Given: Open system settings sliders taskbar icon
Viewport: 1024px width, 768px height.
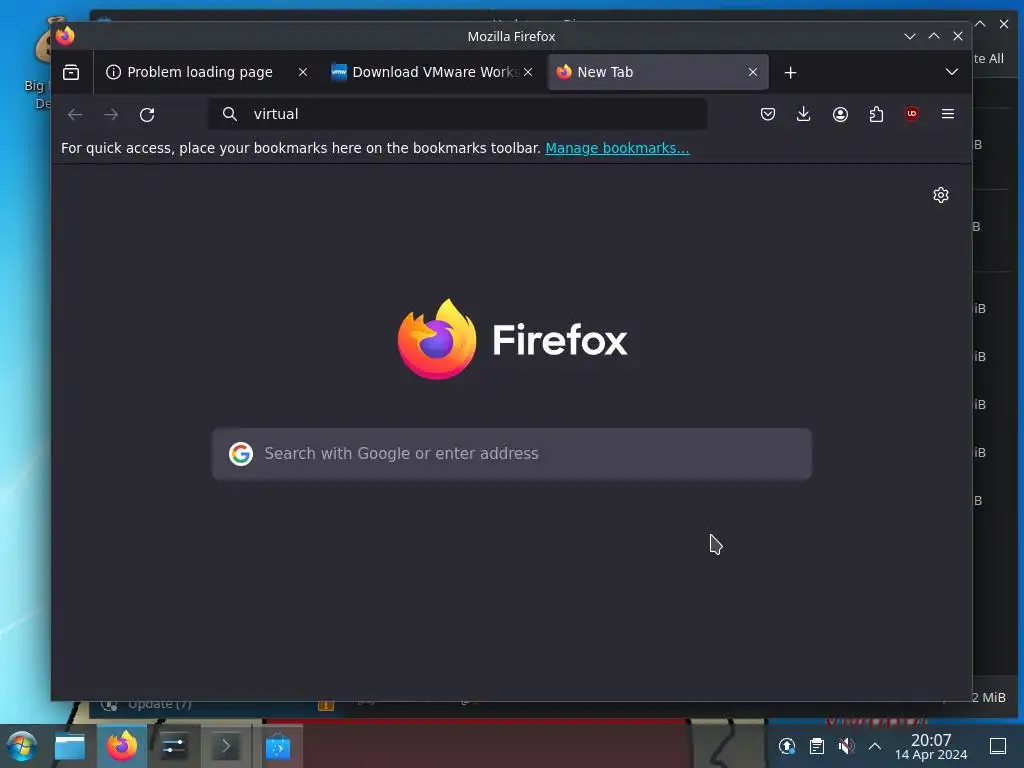Looking at the screenshot, I should [174, 746].
